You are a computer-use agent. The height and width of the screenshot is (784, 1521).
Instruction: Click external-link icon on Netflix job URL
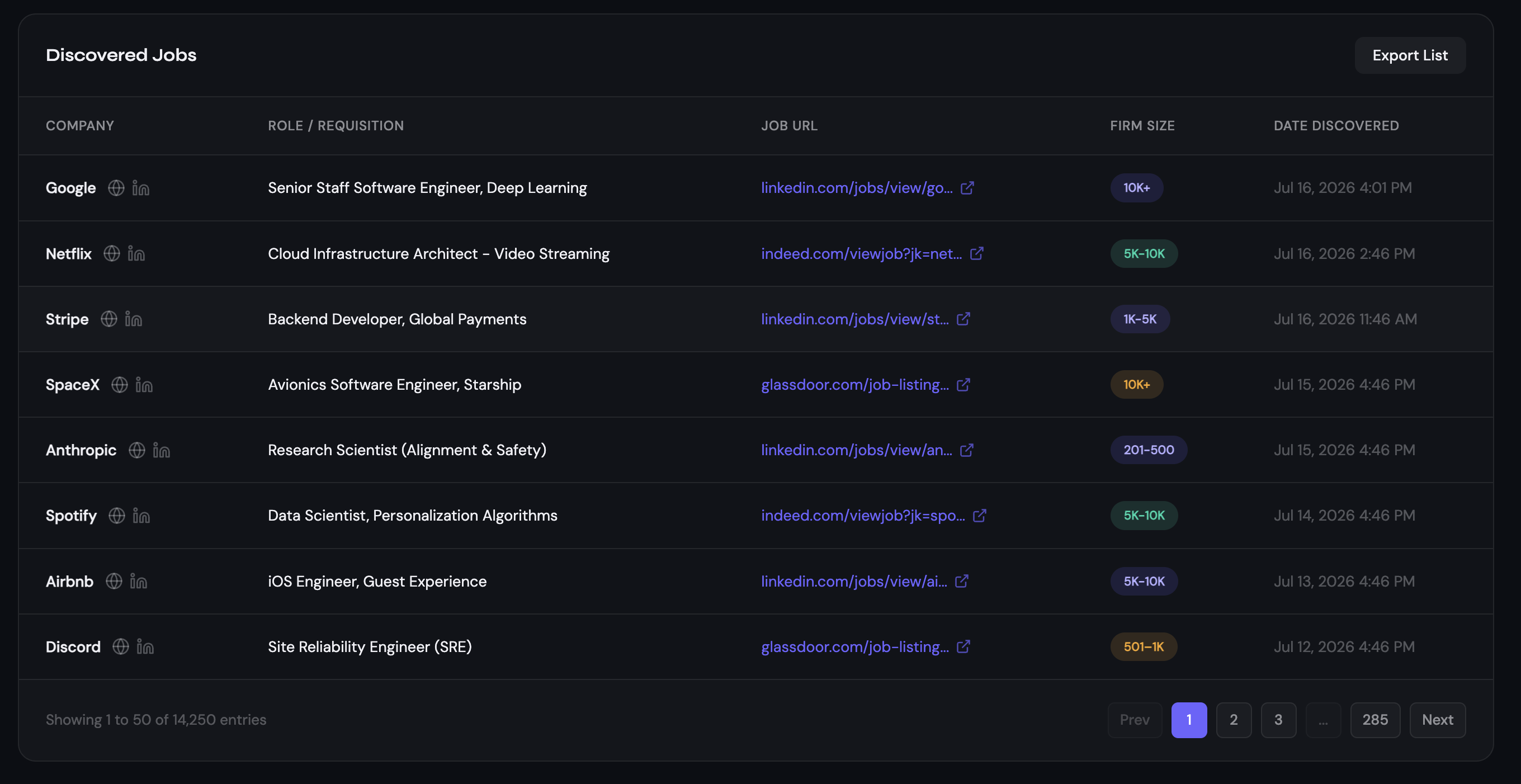click(x=976, y=253)
